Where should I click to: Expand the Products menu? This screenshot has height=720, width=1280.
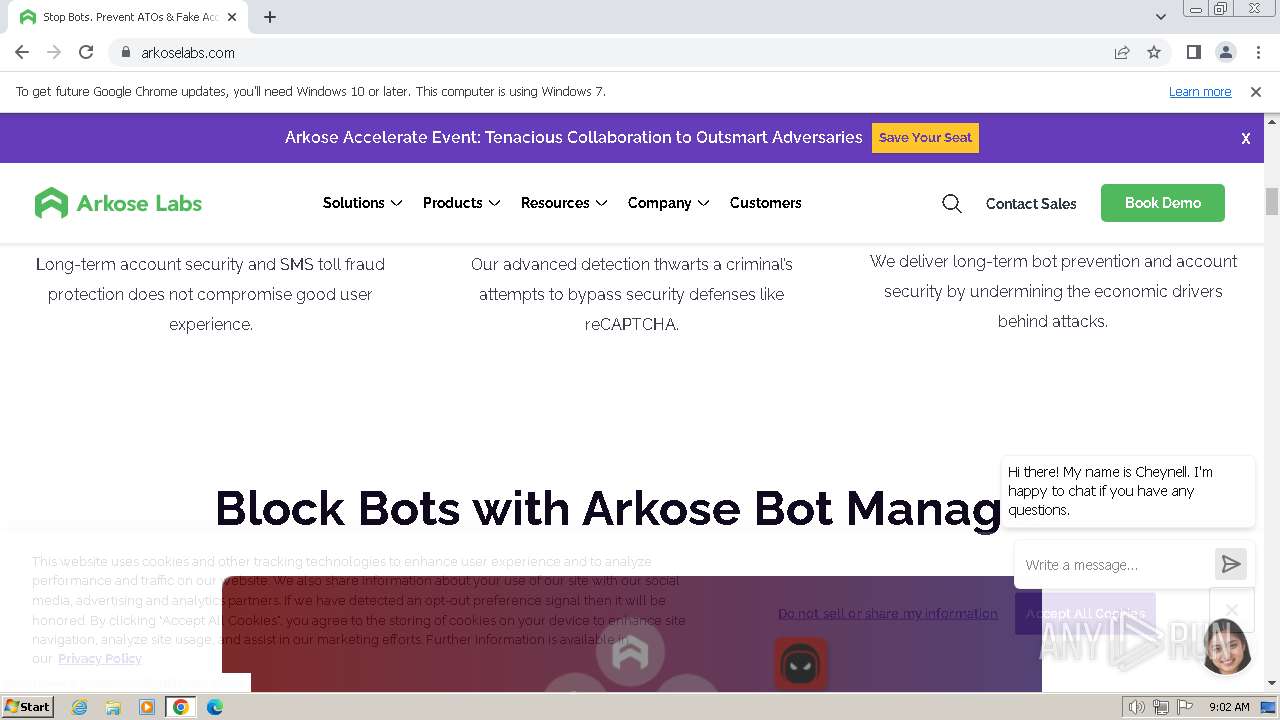click(461, 203)
